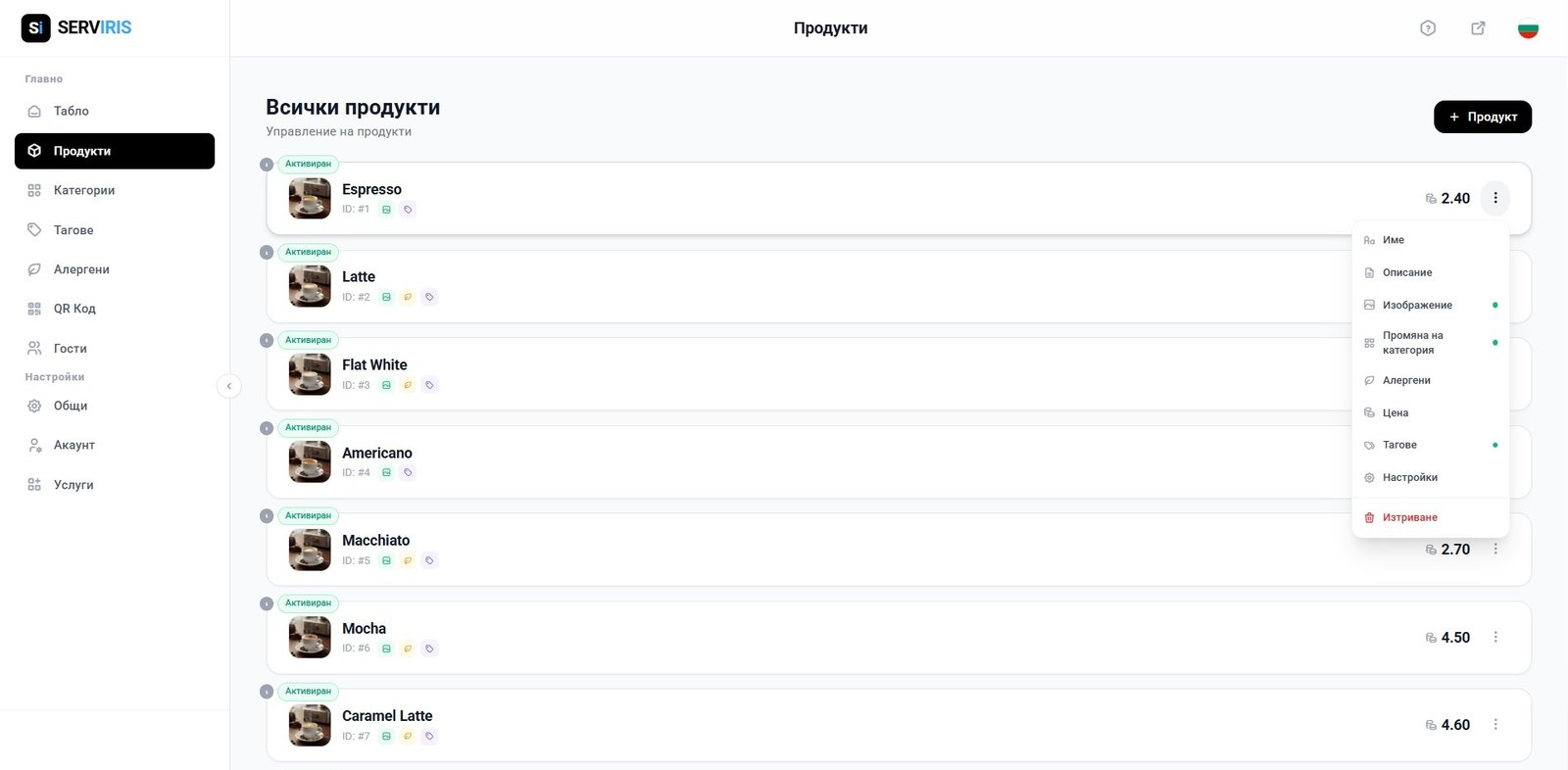Go to Категории in the sidebar
Image resolution: width=1568 pixels, height=770 pixels.
(x=83, y=190)
